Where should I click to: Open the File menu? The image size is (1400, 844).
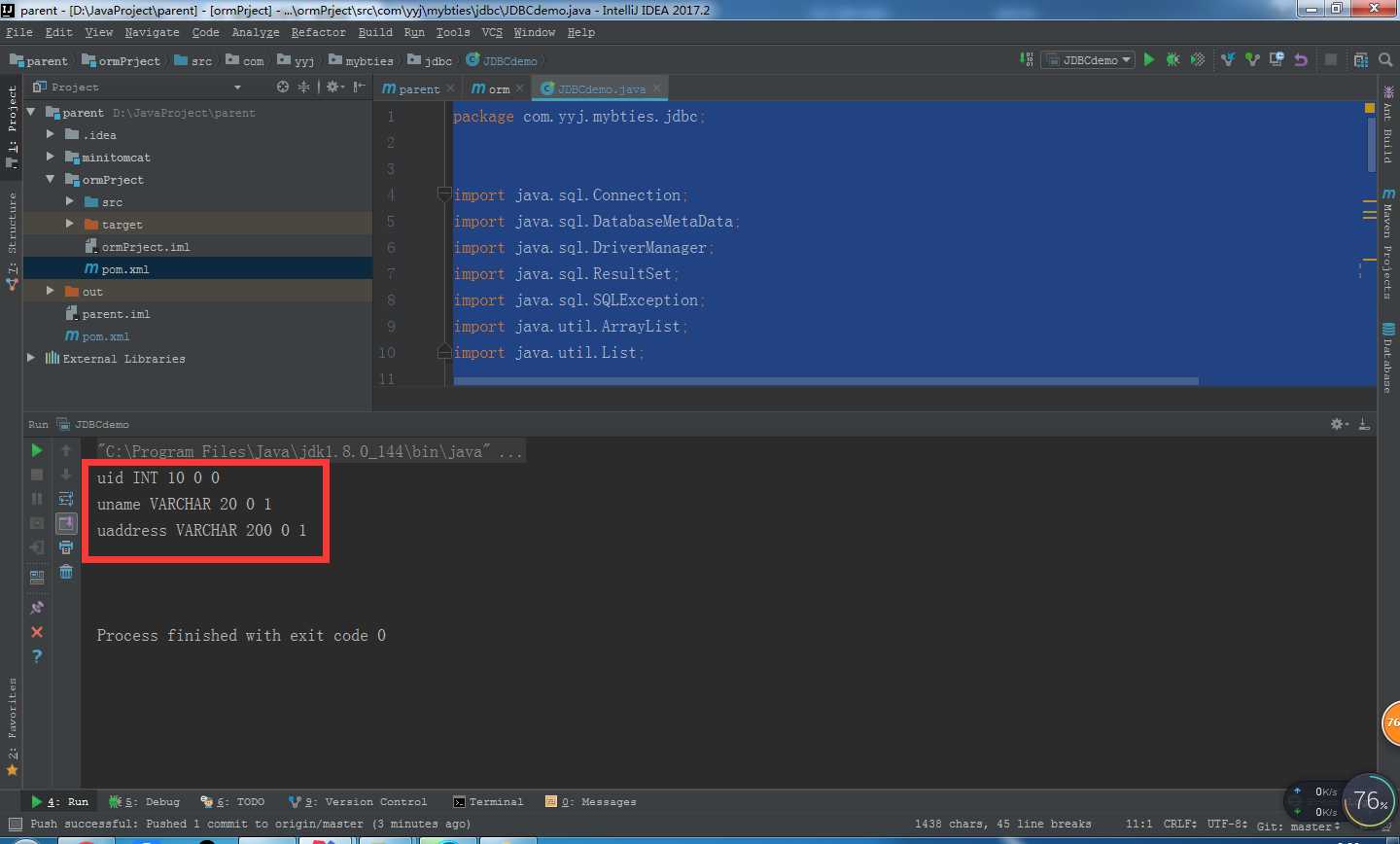[19, 32]
